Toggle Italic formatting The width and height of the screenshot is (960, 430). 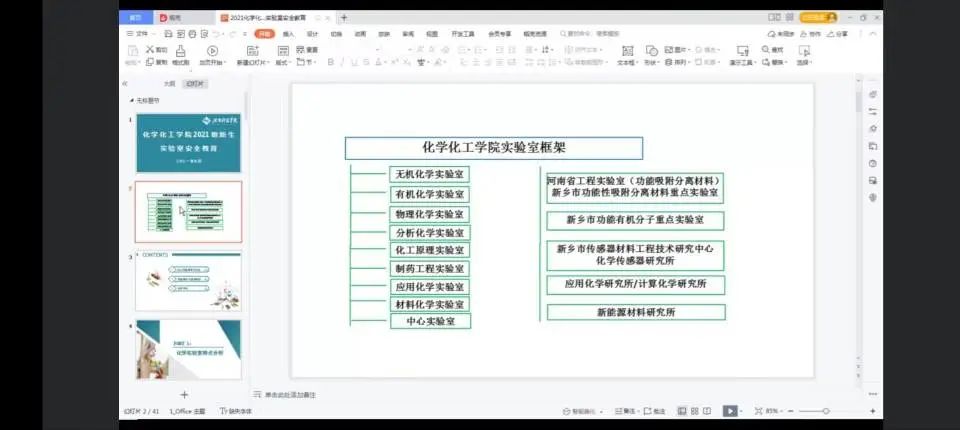coord(340,62)
